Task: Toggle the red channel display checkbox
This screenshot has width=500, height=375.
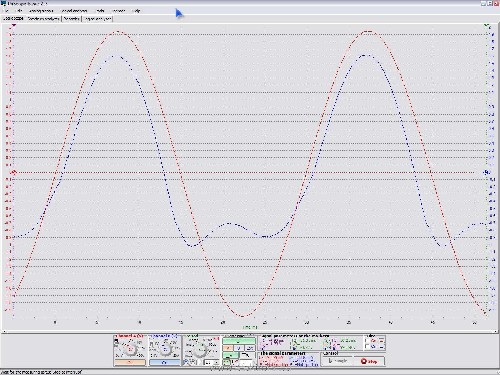Action: tap(367, 341)
